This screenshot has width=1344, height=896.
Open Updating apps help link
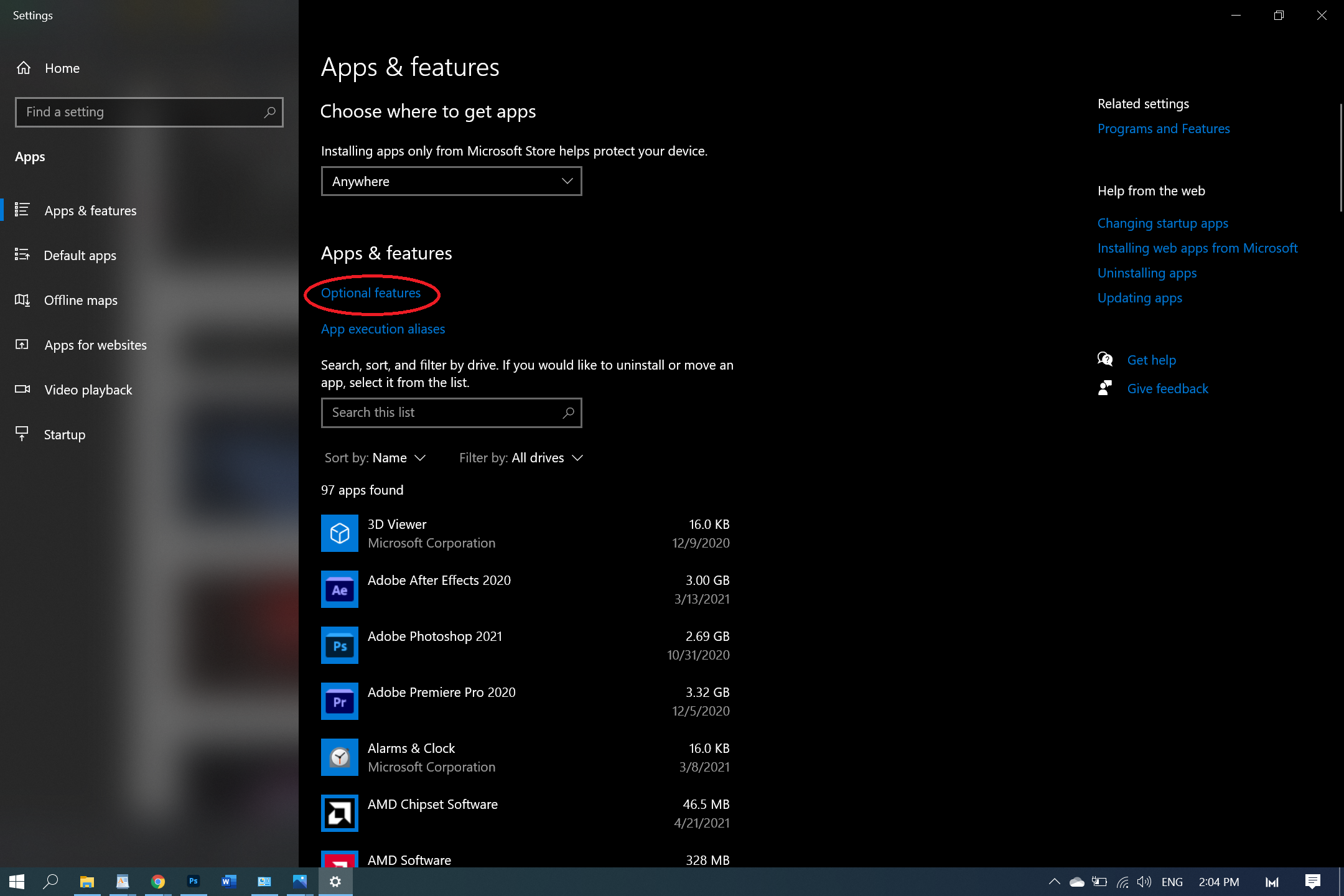1140,297
